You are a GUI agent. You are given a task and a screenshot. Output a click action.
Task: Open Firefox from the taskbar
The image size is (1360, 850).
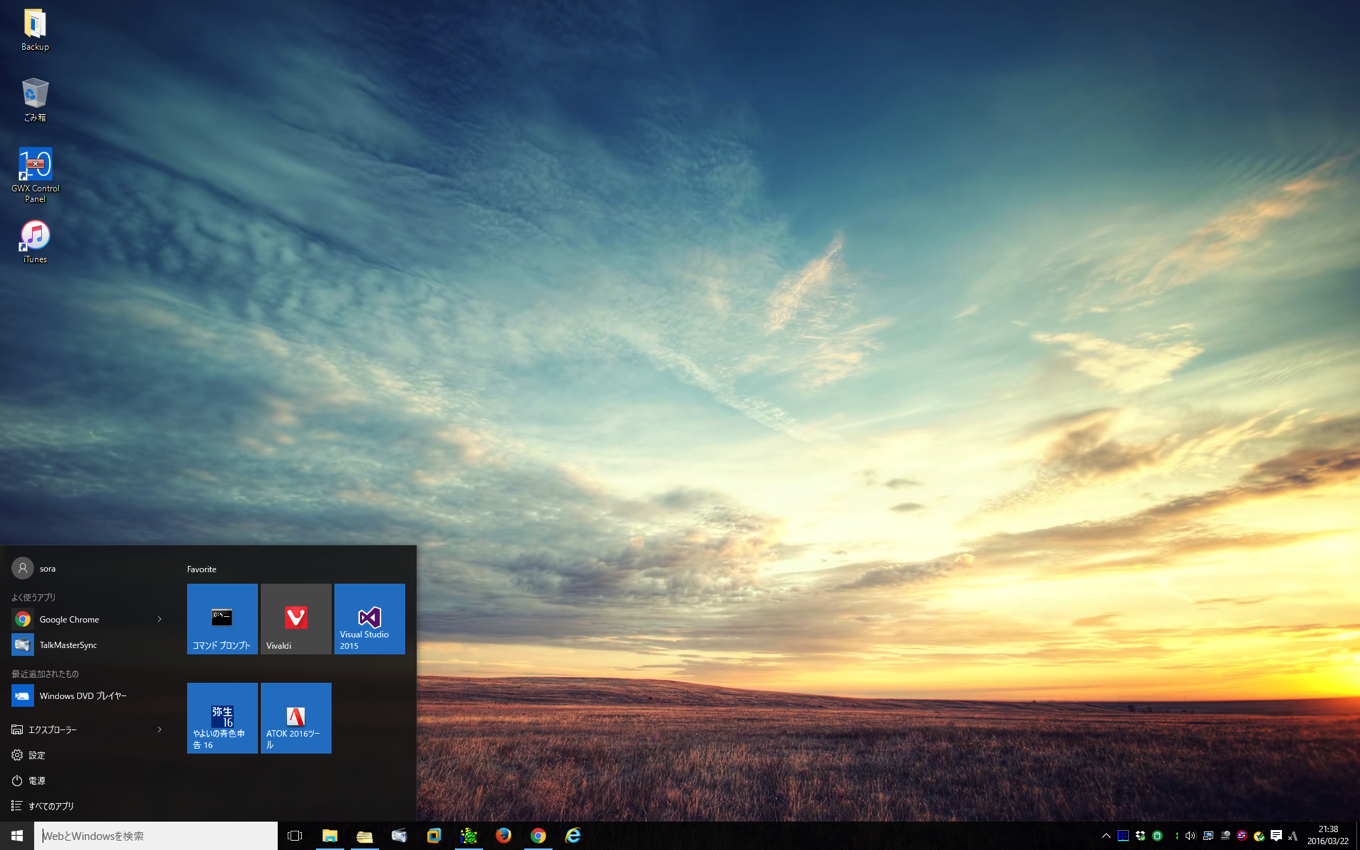coord(503,836)
